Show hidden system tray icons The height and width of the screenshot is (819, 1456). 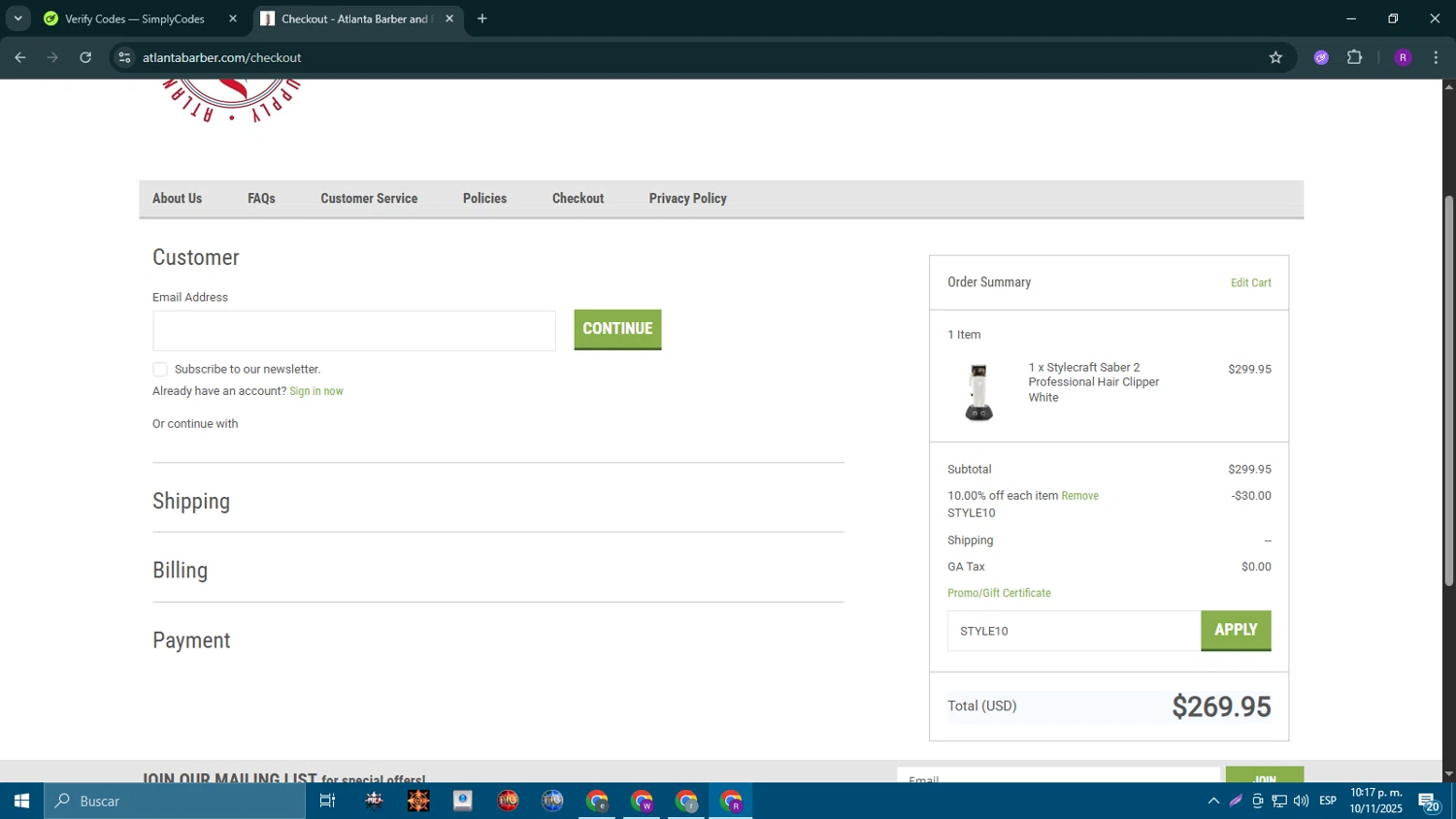coord(1213,801)
